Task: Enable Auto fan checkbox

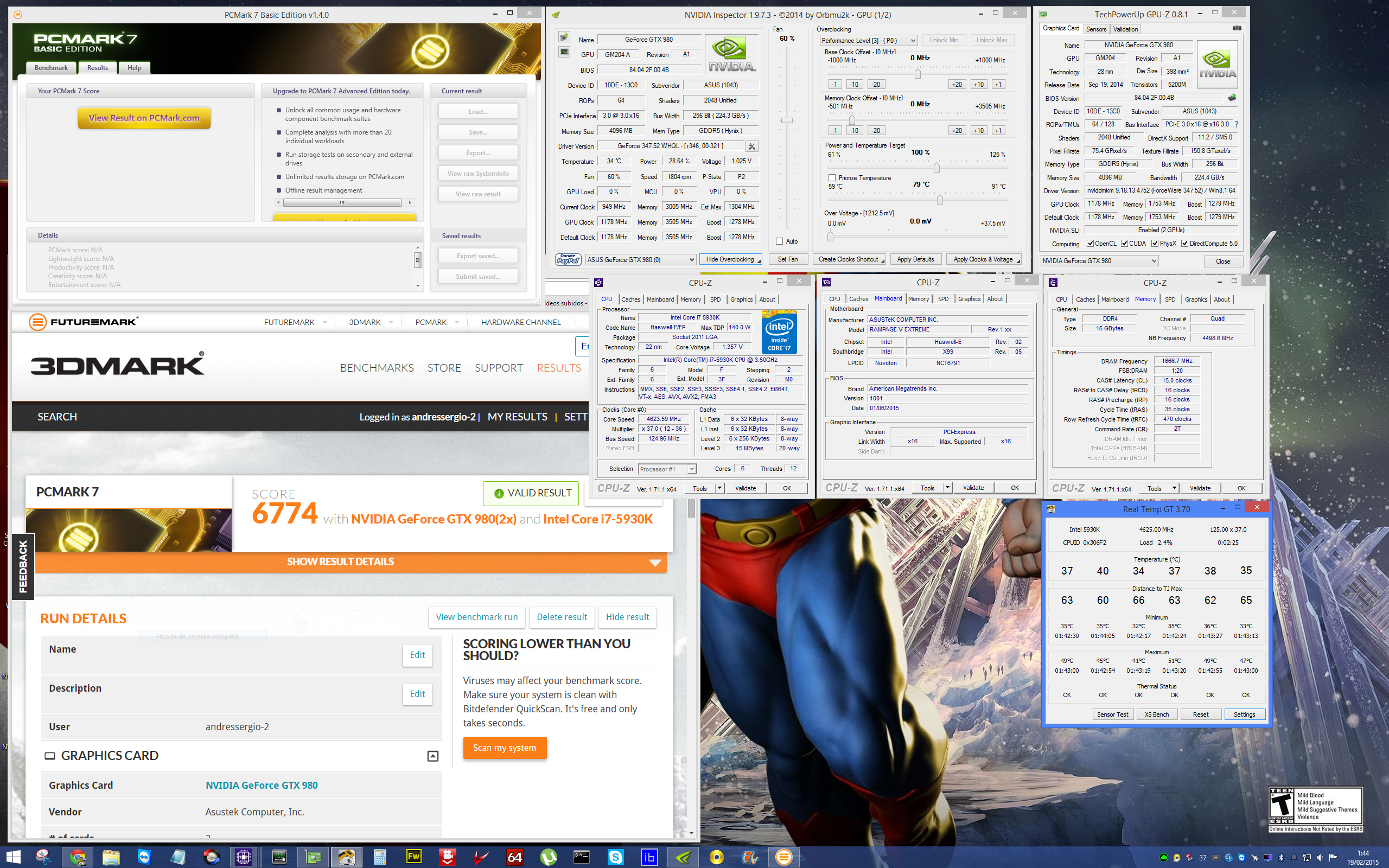Action: click(x=779, y=241)
